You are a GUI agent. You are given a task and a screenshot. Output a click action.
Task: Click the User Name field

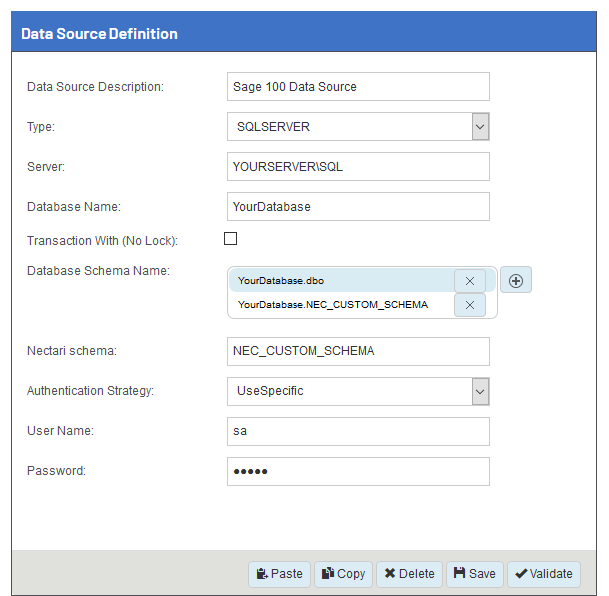coord(358,431)
